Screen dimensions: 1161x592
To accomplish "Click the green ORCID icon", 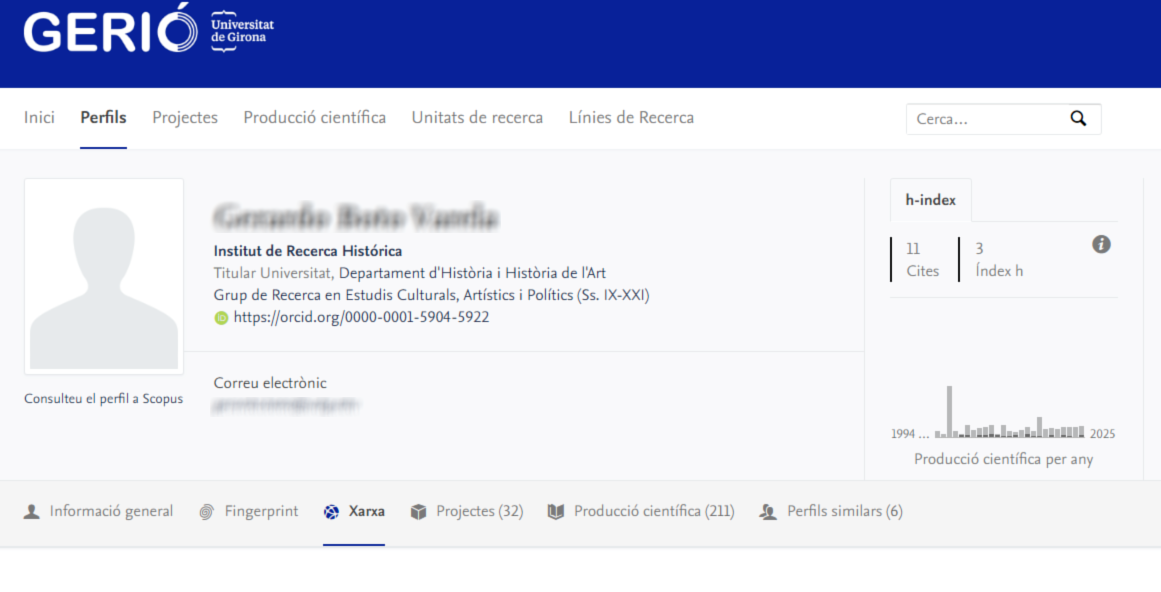I will (221, 318).
